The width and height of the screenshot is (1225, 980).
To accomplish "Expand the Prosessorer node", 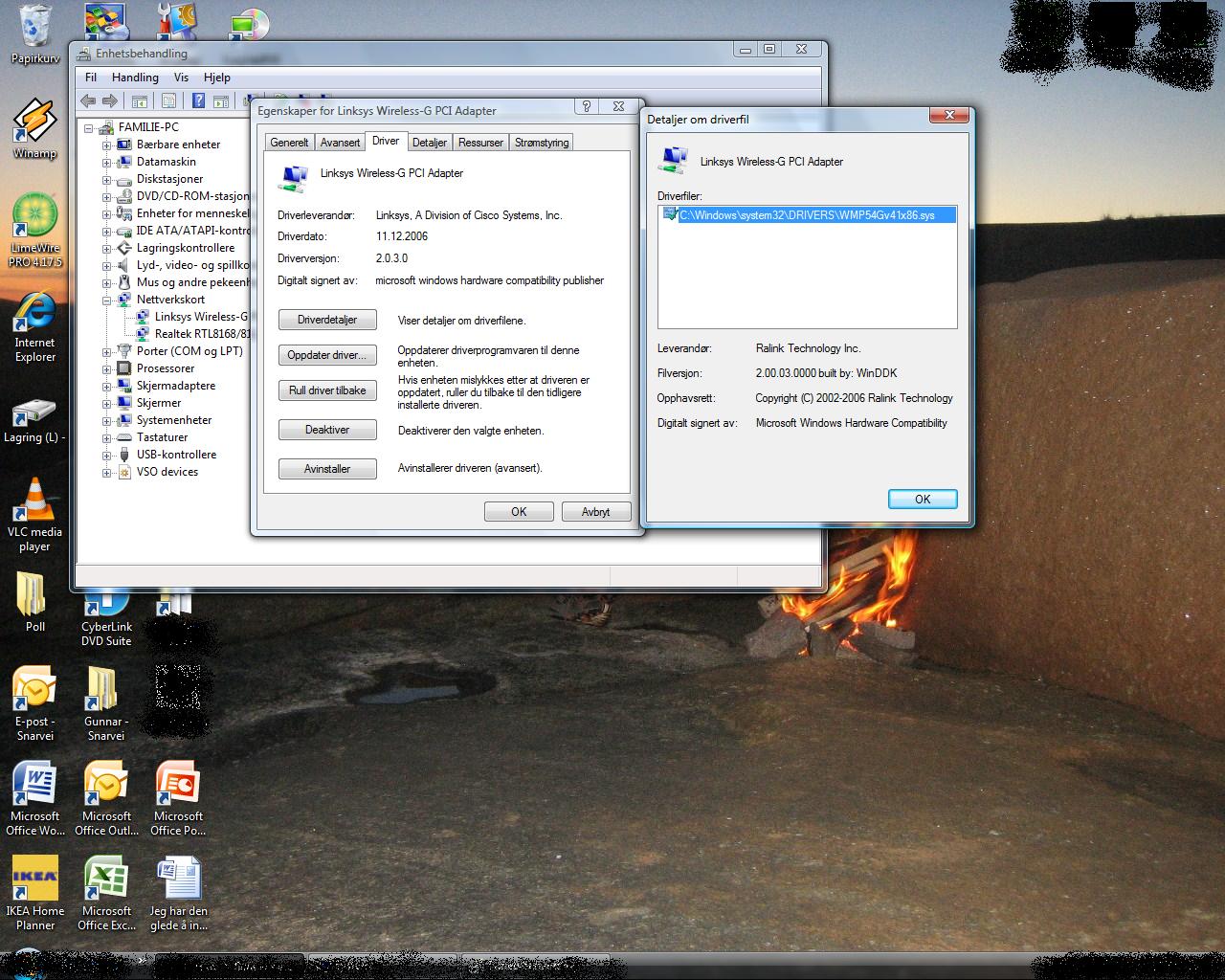I will pyautogui.click(x=106, y=368).
